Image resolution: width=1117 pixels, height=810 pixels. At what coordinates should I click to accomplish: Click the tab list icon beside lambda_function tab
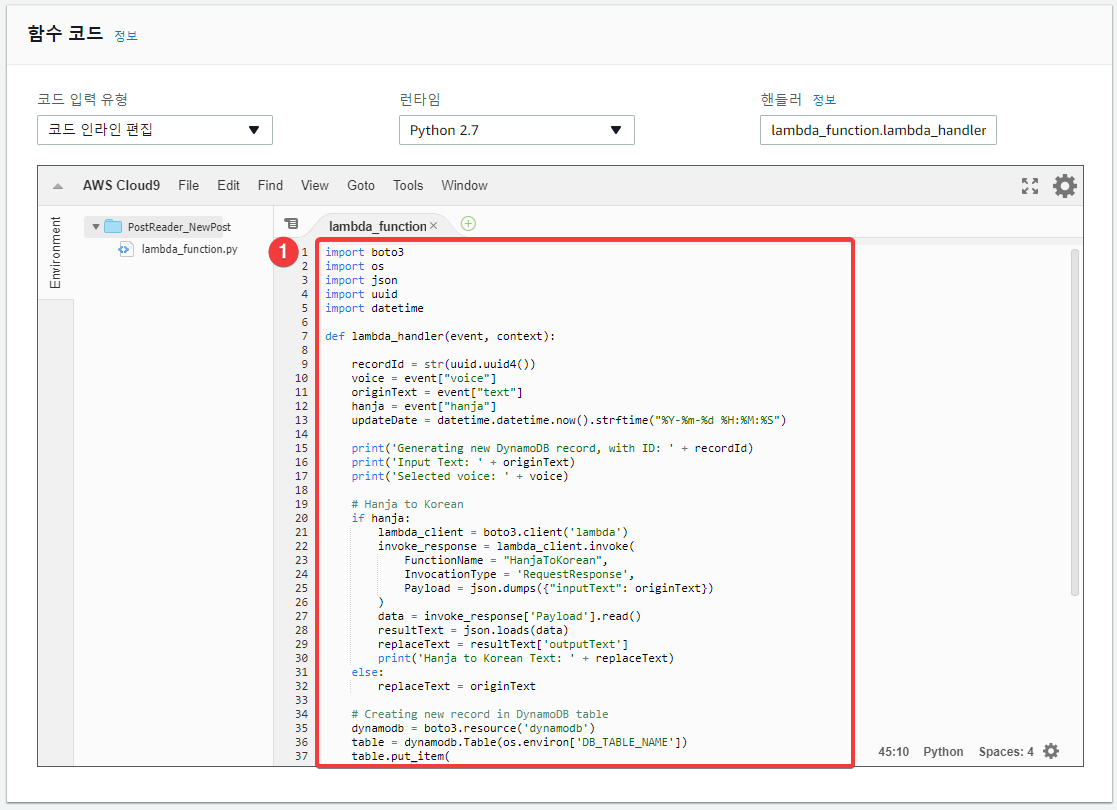(x=291, y=224)
